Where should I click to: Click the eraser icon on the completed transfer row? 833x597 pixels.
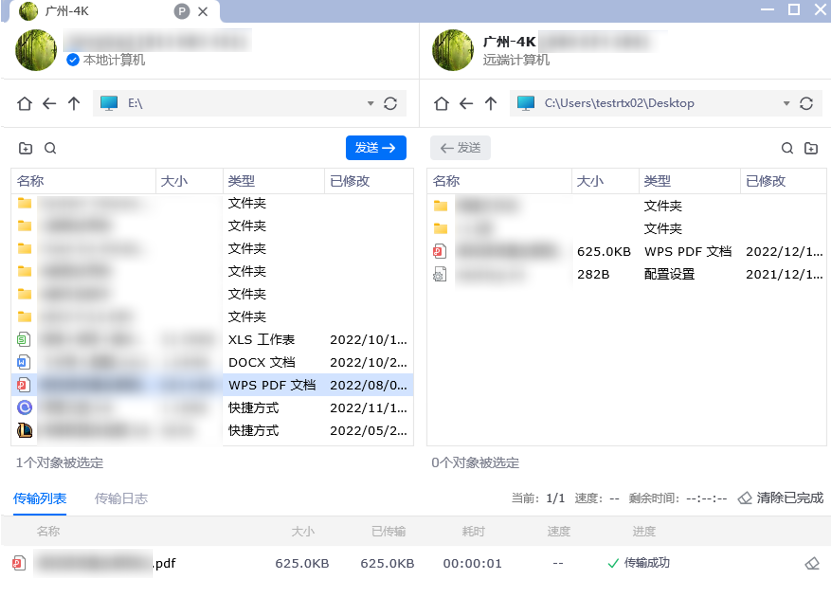click(x=810, y=563)
